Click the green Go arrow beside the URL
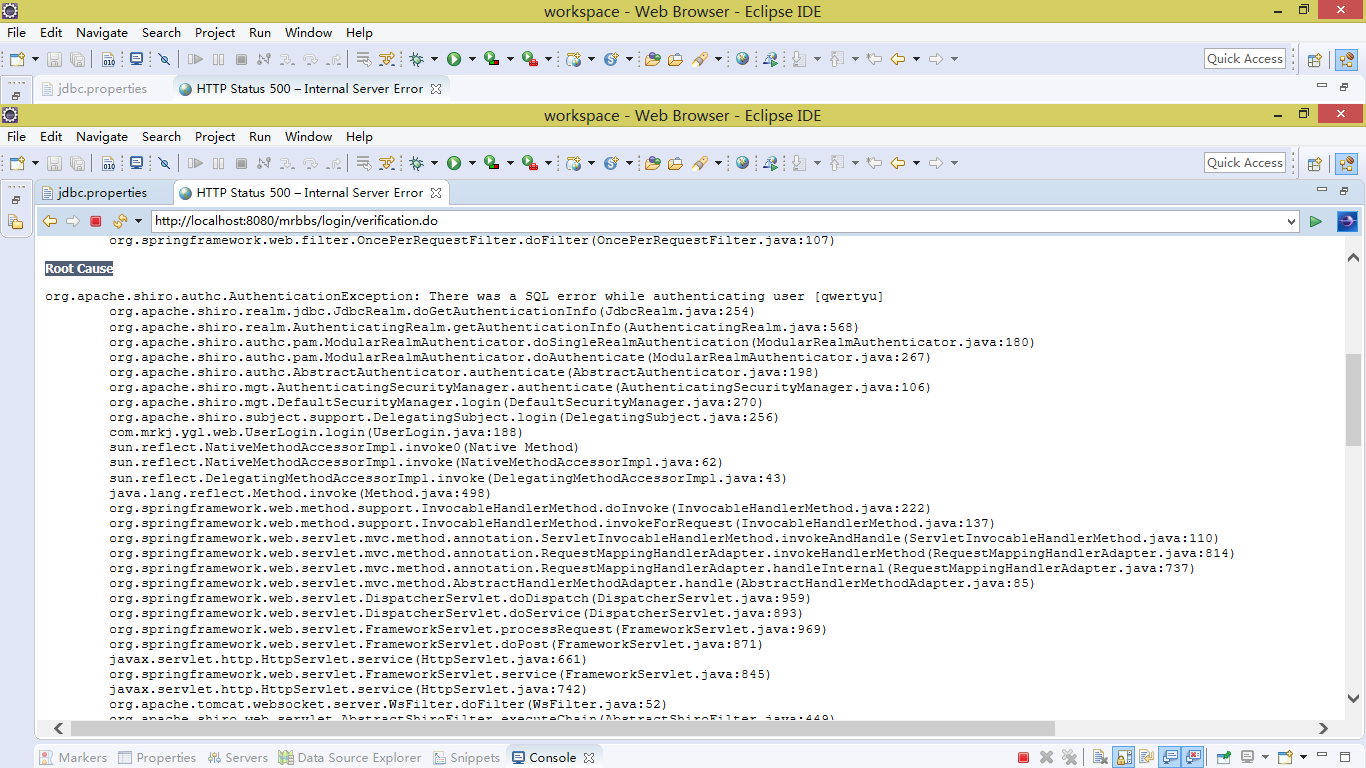Image resolution: width=1366 pixels, height=768 pixels. (1316, 221)
